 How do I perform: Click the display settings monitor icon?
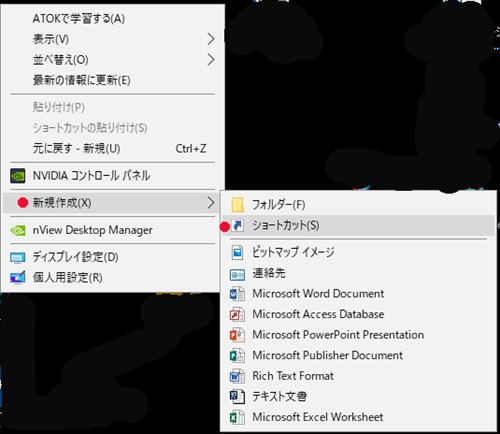18,257
